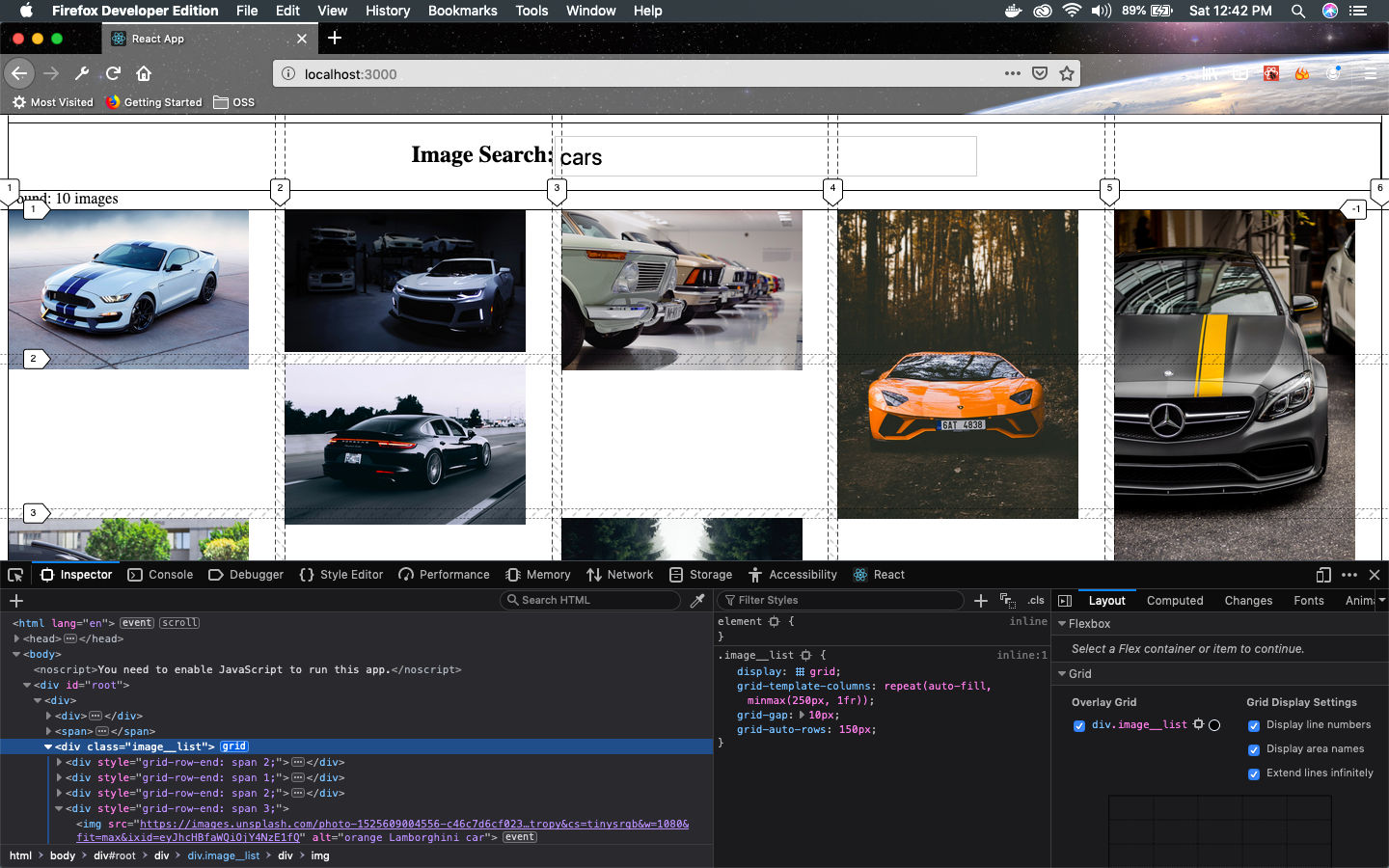Open the Style Editor tab

click(x=341, y=575)
